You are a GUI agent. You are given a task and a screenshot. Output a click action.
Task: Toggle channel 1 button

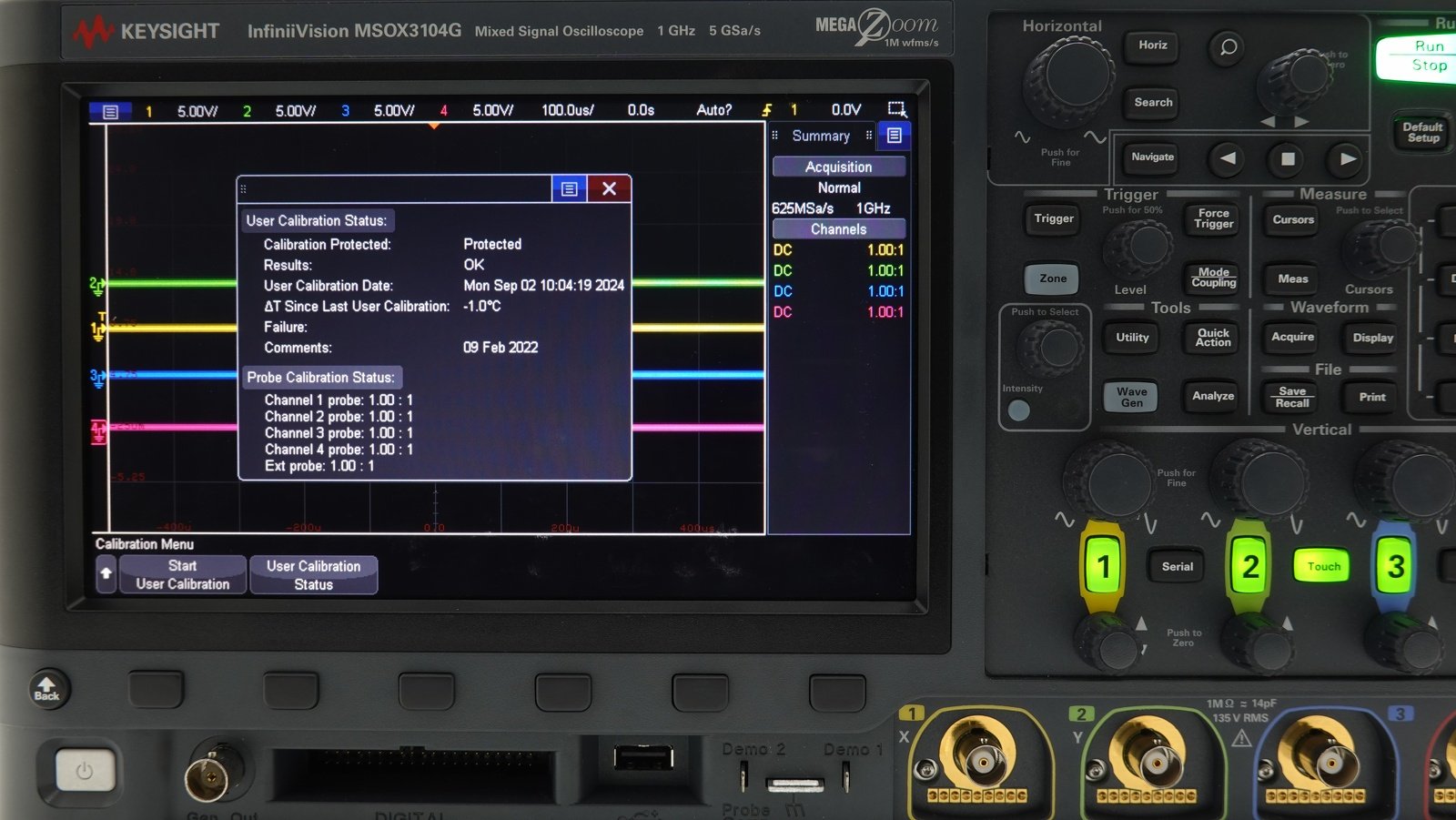click(x=1103, y=567)
